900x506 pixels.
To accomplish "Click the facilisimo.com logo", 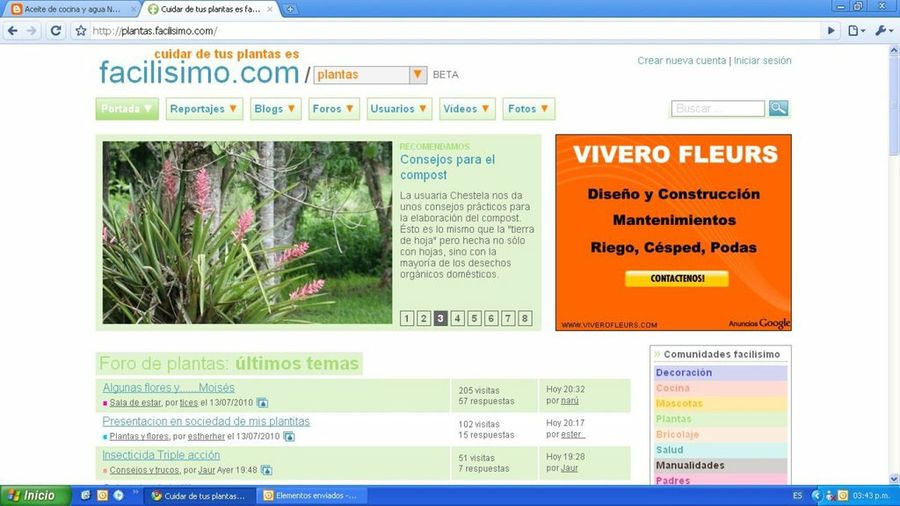I will pos(199,73).
